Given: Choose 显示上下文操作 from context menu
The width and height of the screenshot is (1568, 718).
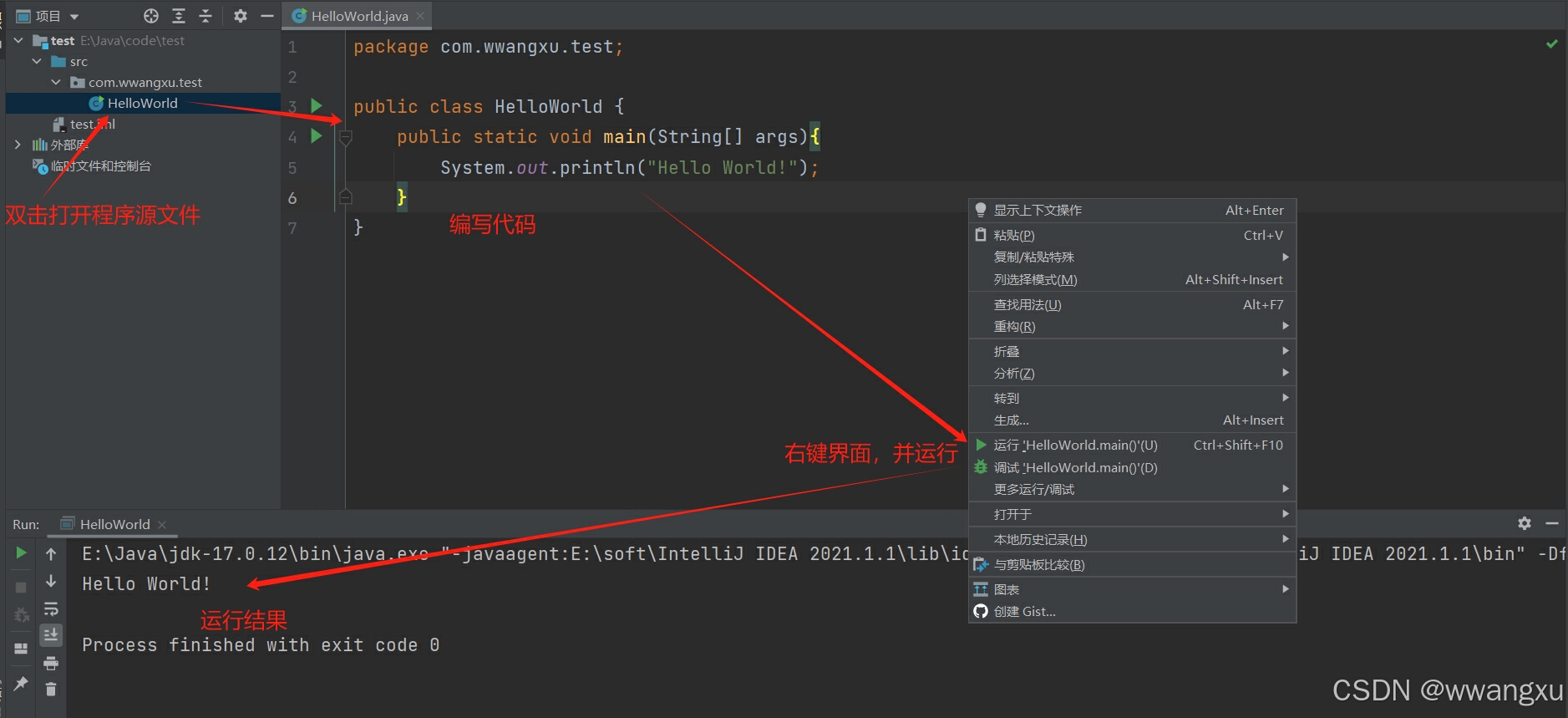Looking at the screenshot, I should point(1132,210).
